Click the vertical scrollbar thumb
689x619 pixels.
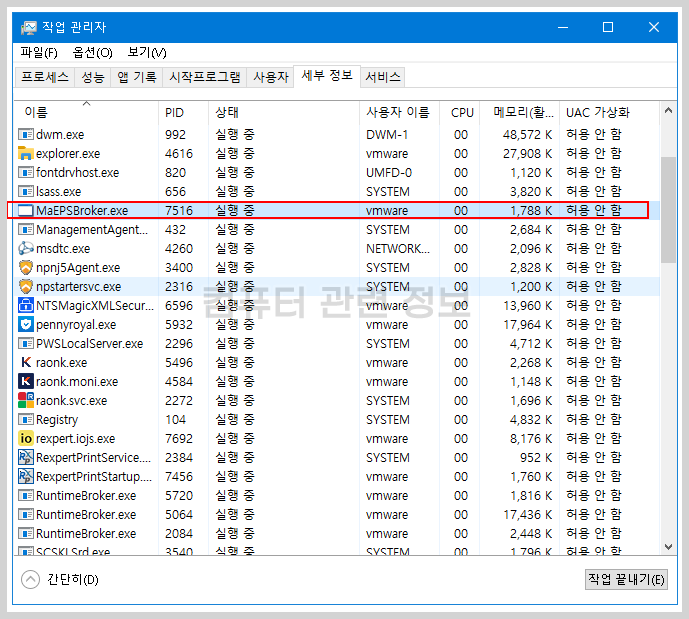coord(668,210)
